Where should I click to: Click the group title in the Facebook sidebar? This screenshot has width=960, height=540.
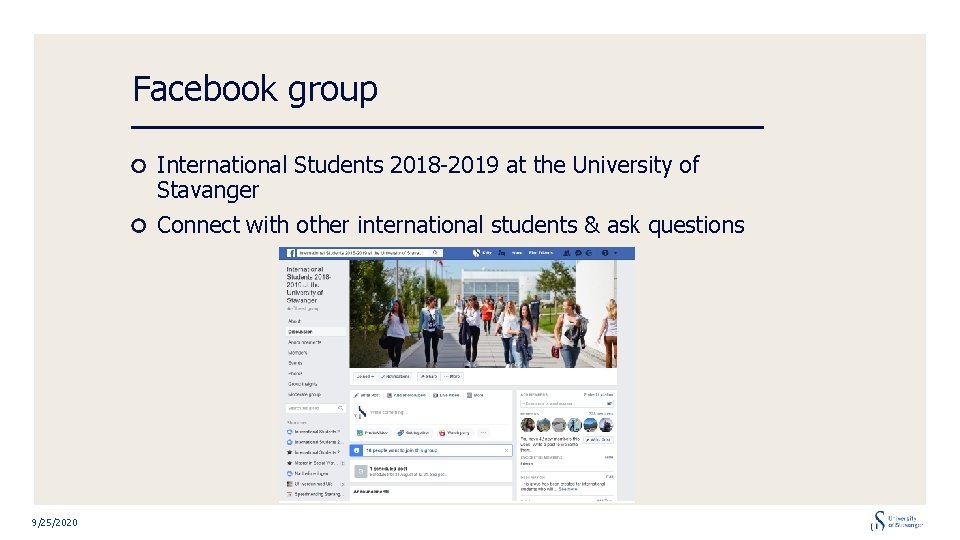pos(309,285)
